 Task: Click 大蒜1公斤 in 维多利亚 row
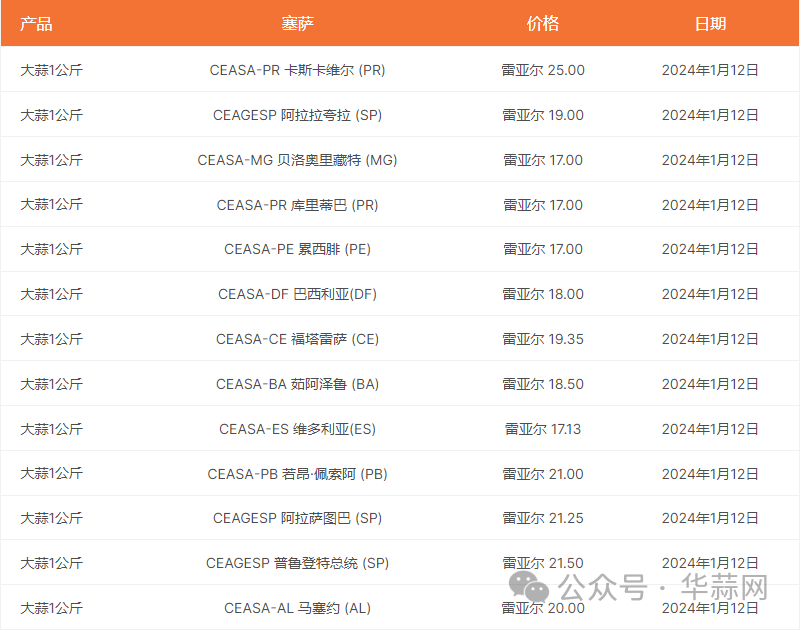51,429
